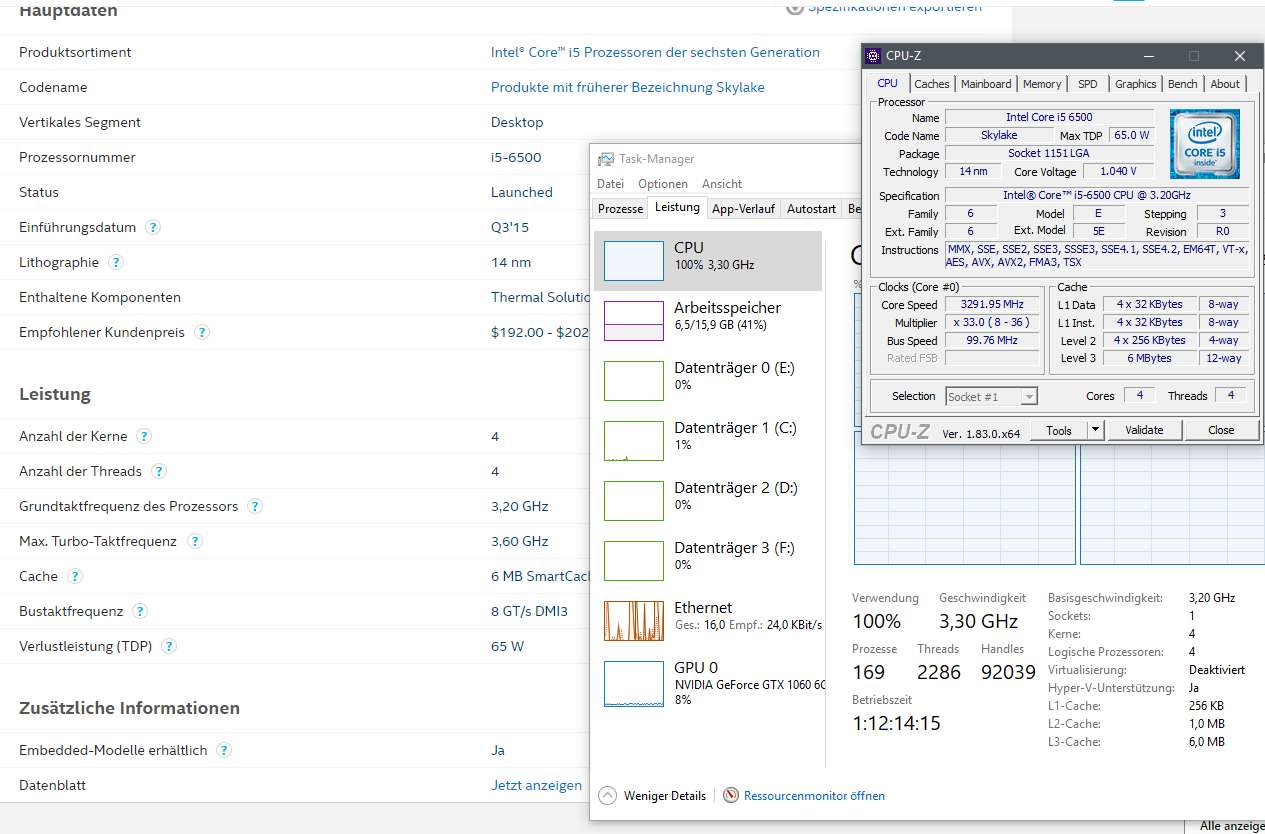Image resolution: width=1265 pixels, height=834 pixels.
Task: Click help icon next to Einführungsdatum
Action: coord(153,227)
